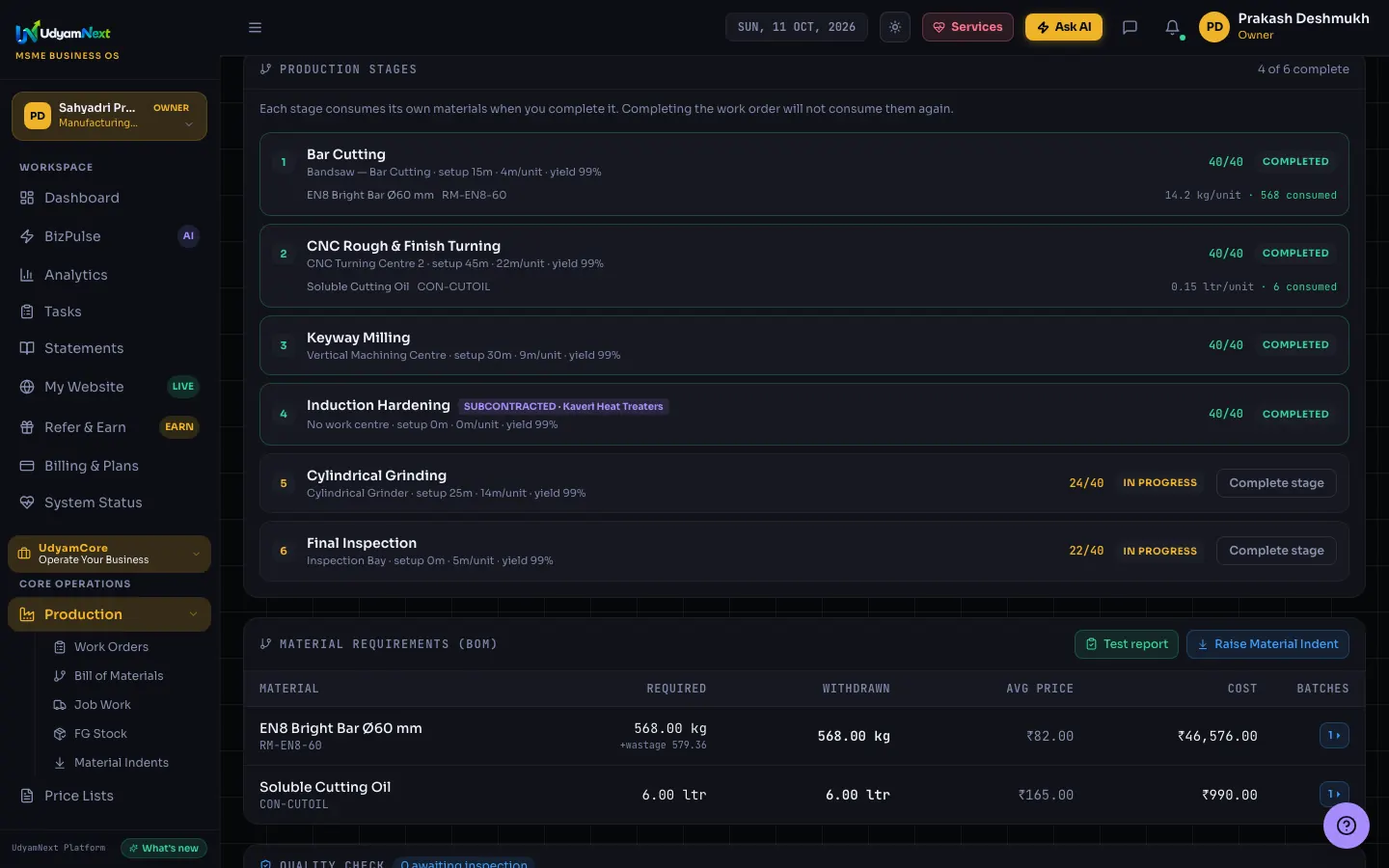
Task: Open Services from the top bar
Action: click(967, 27)
